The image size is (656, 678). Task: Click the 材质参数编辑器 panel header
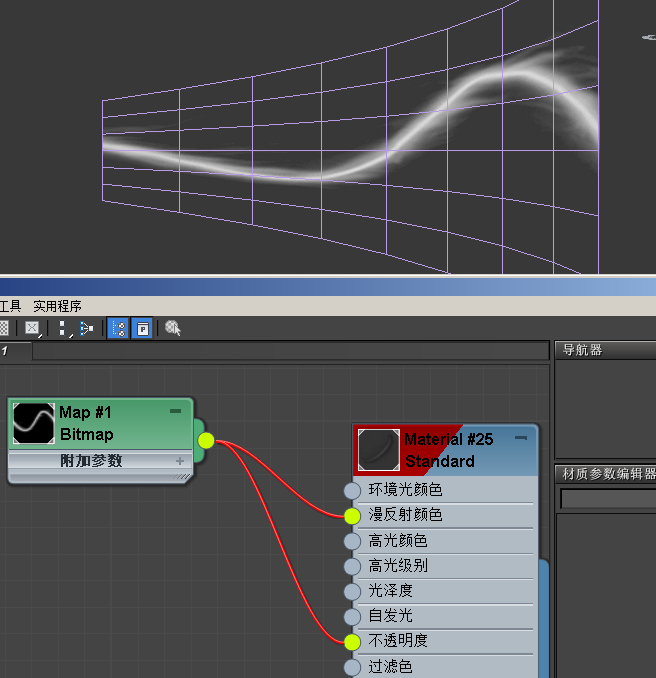coord(605,474)
